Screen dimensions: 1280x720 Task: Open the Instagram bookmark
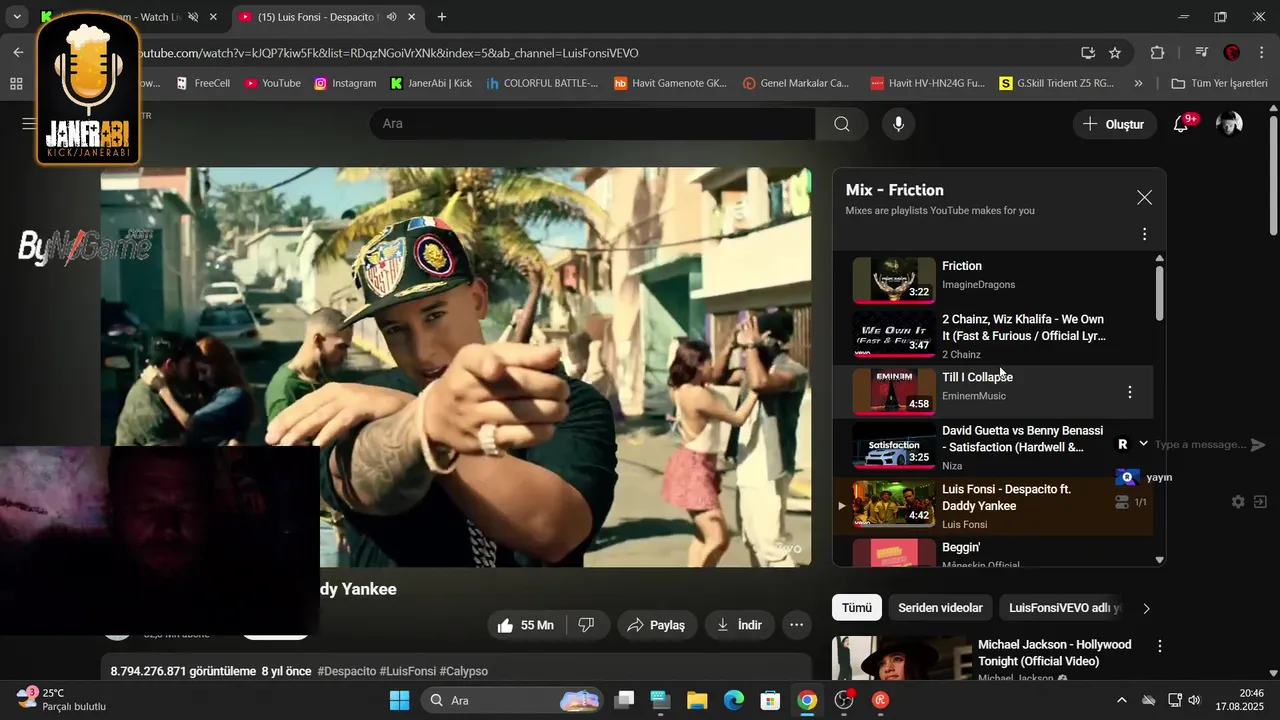click(x=345, y=83)
